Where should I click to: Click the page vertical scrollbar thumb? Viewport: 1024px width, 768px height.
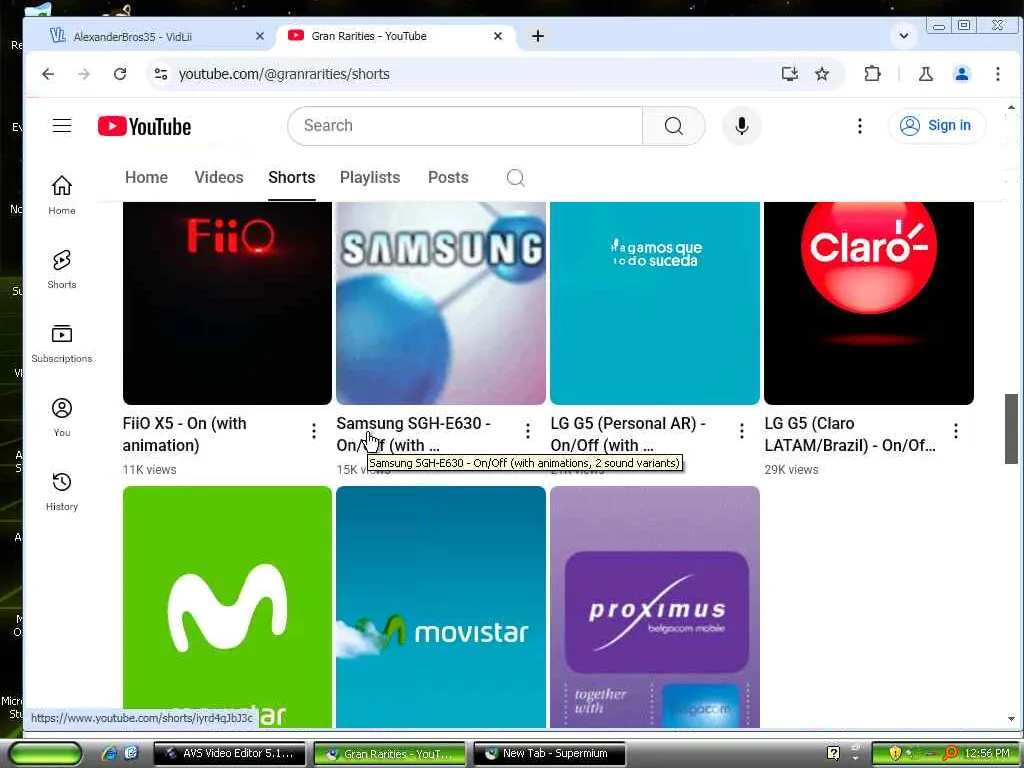pos(1011,429)
